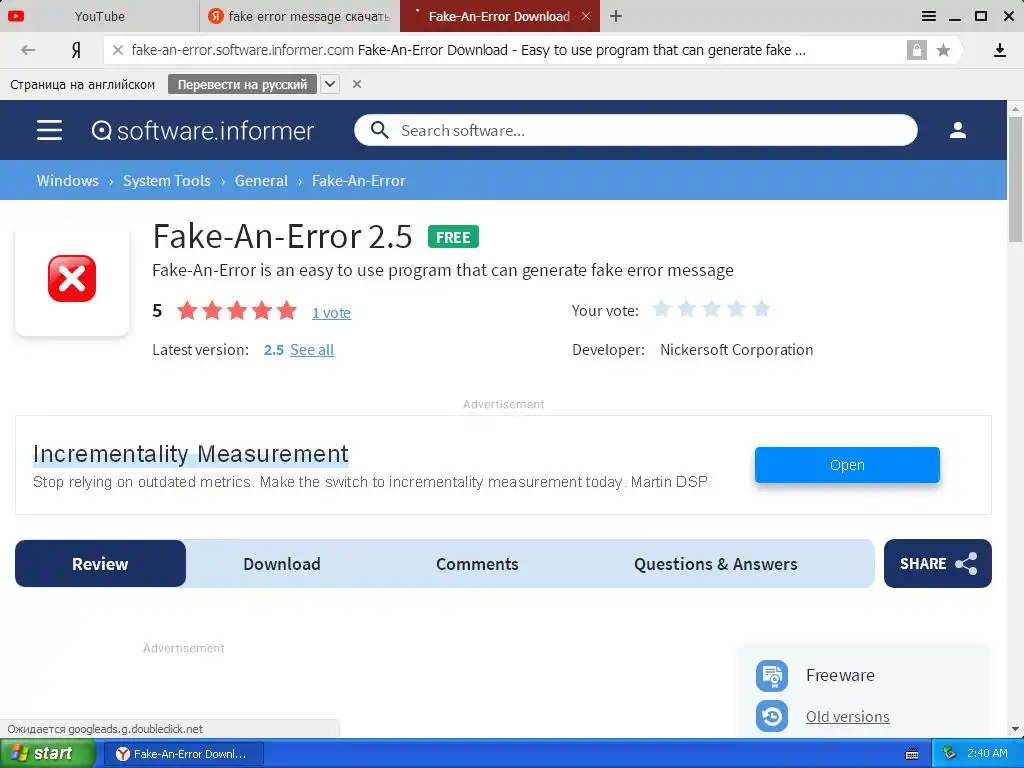The image size is (1024, 768).
Task: Stop page loading with the X icon in the address bar
Action: 118,50
